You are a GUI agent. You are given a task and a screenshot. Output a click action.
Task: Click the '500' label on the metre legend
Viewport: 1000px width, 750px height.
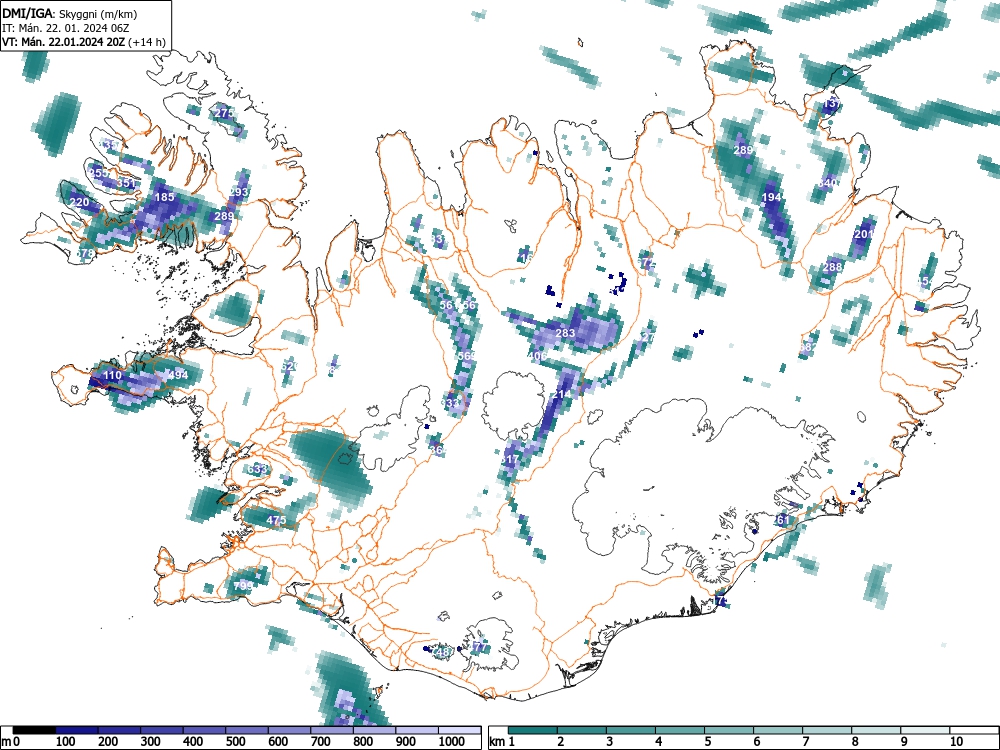(x=235, y=742)
